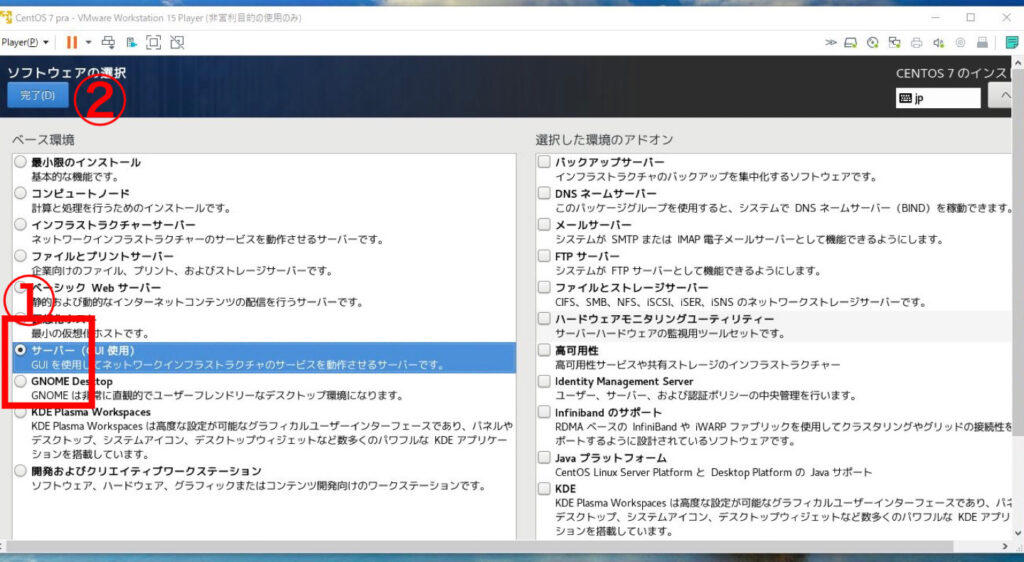
Task: Click the orange Pause virtual machine icon
Action: [72, 42]
